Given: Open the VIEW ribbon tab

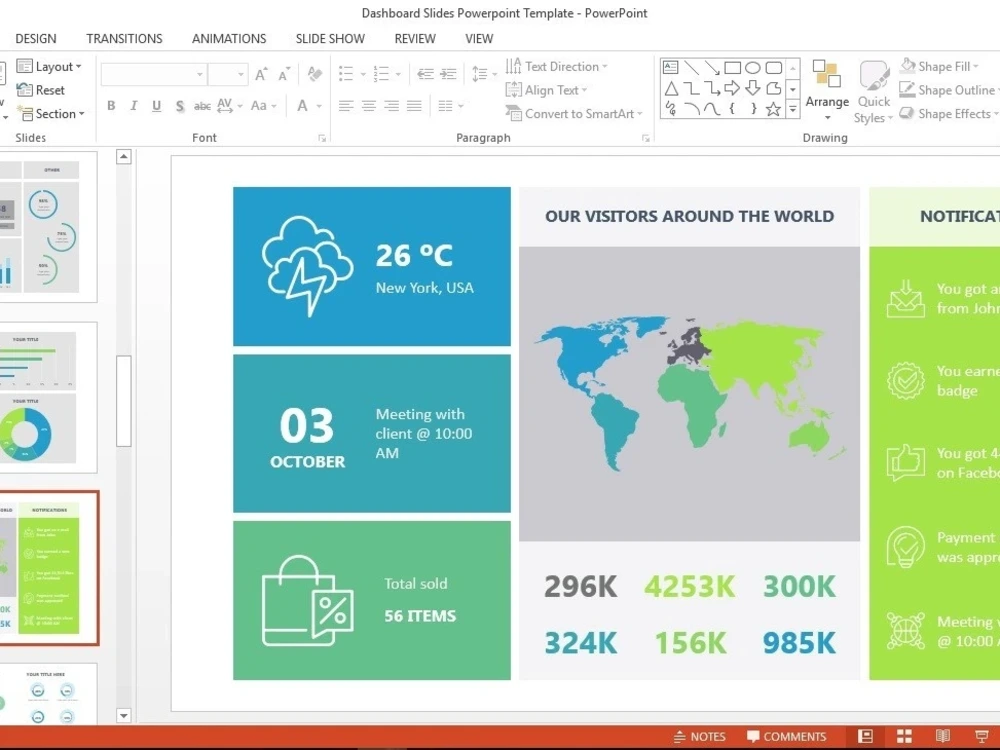Looking at the screenshot, I should coord(479,39).
